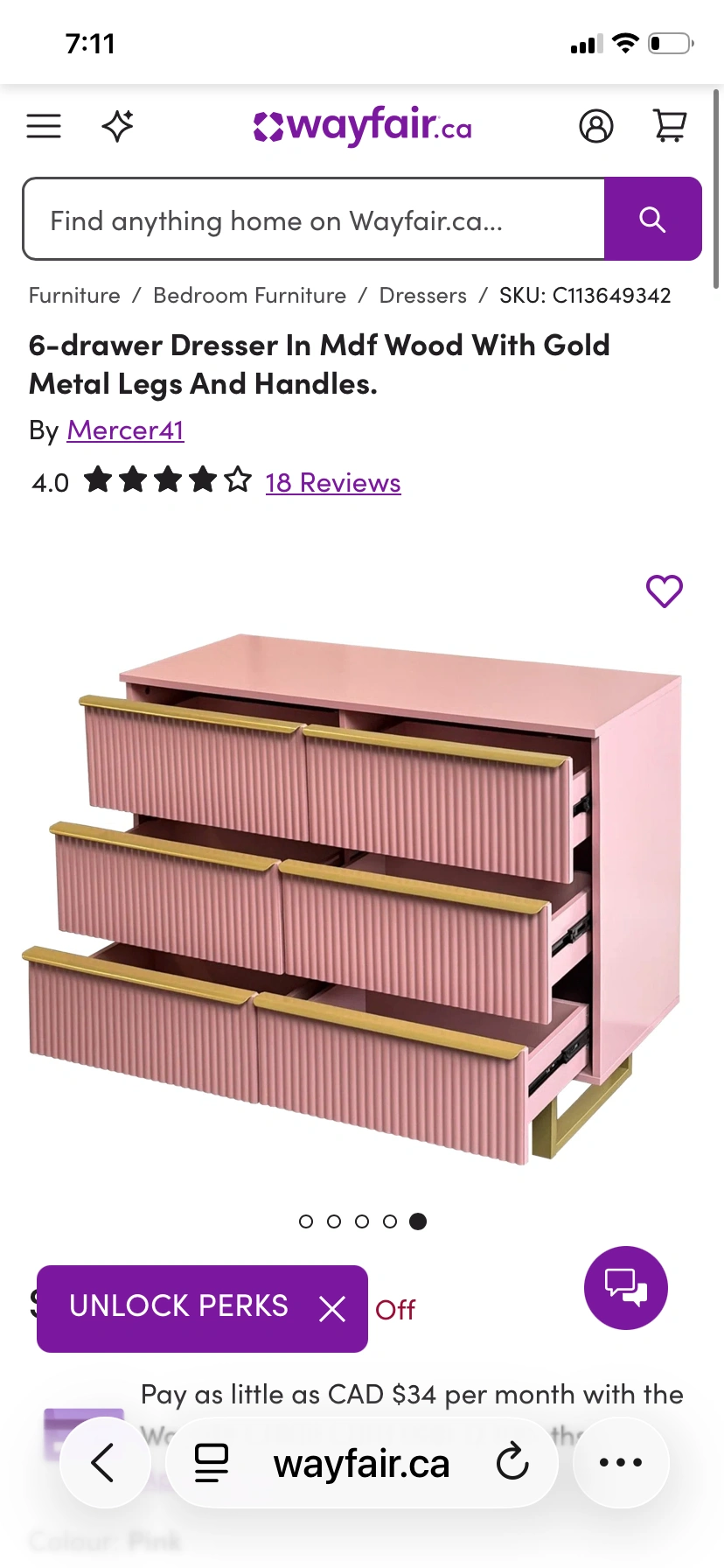The height and width of the screenshot is (1568, 724).
Task: Open browser more options ellipsis
Action: click(621, 1462)
